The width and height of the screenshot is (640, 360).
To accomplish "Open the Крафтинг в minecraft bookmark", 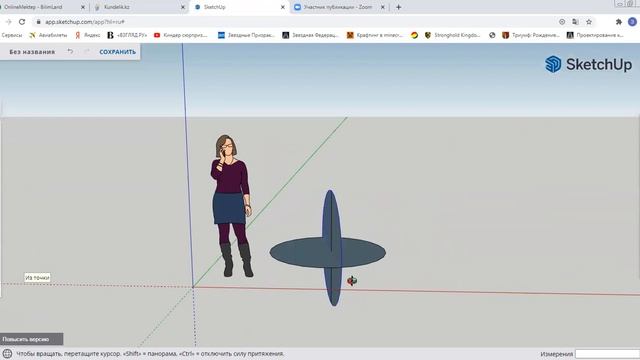I will [x=375, y=35].
